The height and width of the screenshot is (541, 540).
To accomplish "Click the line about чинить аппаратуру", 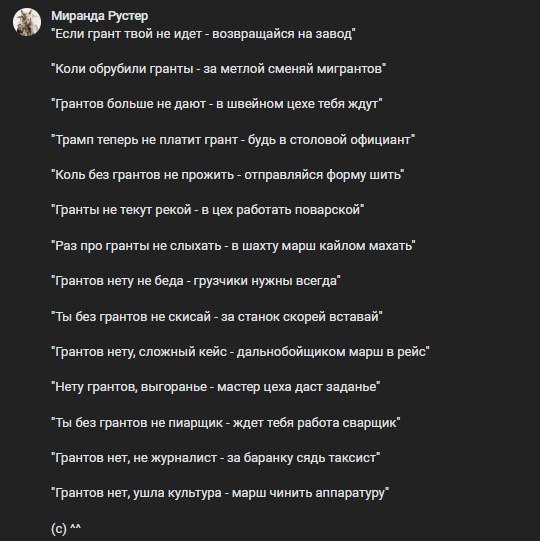I will pos(220,493).
